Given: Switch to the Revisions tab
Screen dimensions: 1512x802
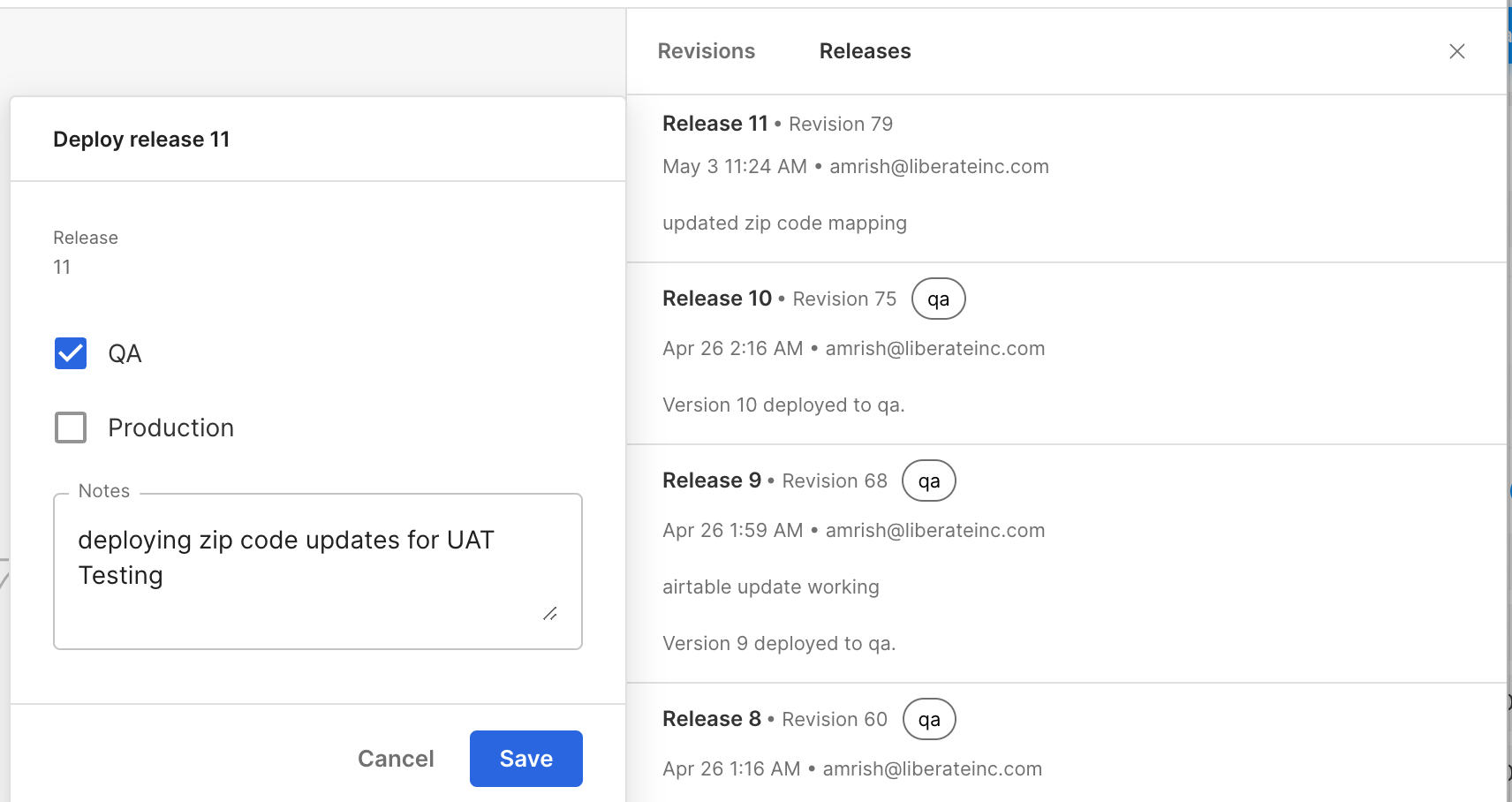Looking at the screenshot, I should coord(706,51).
